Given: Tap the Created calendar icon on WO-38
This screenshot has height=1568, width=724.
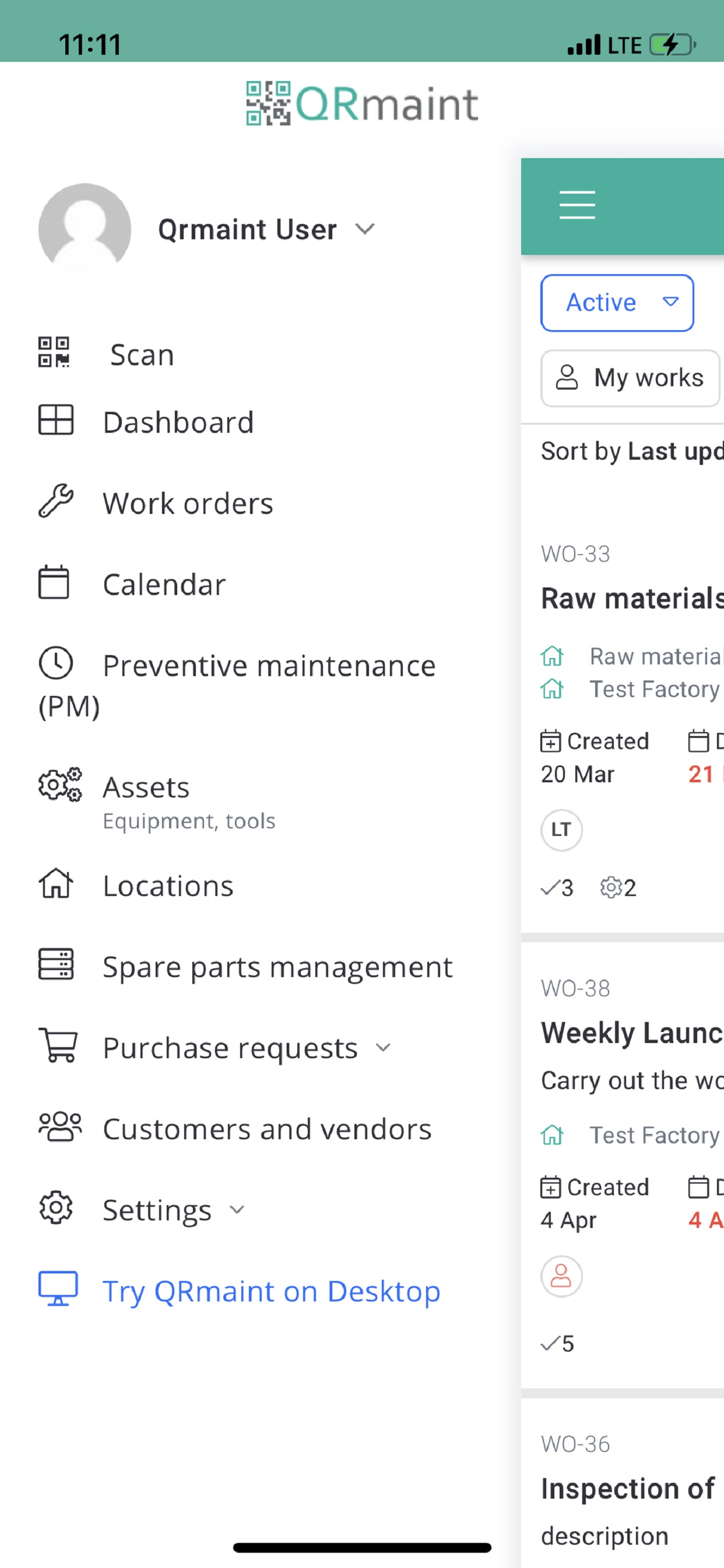Looking at the screenshot, I should point(550,1188).
